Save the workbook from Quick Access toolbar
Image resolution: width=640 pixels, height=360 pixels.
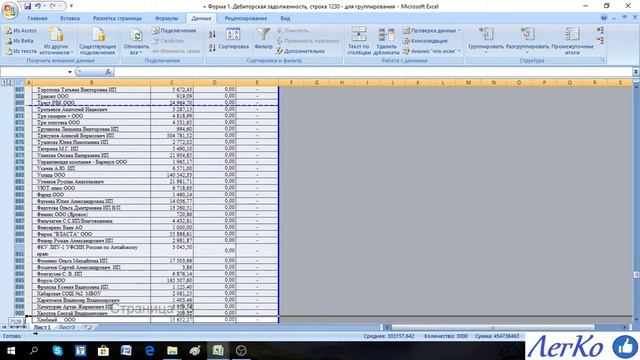pyautogui.click(x=27, y=6)
